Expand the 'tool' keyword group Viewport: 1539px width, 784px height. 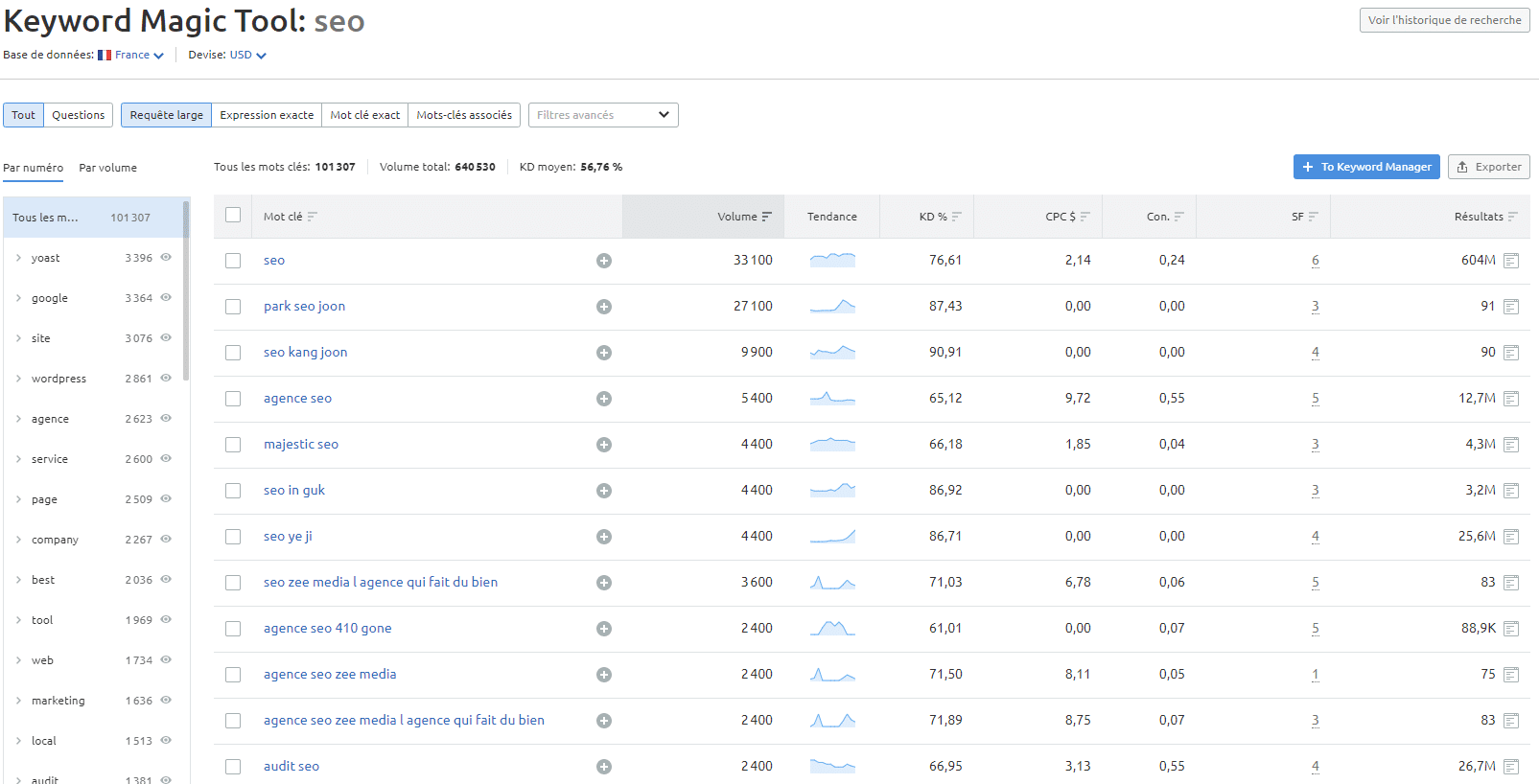tap(18, 620)
